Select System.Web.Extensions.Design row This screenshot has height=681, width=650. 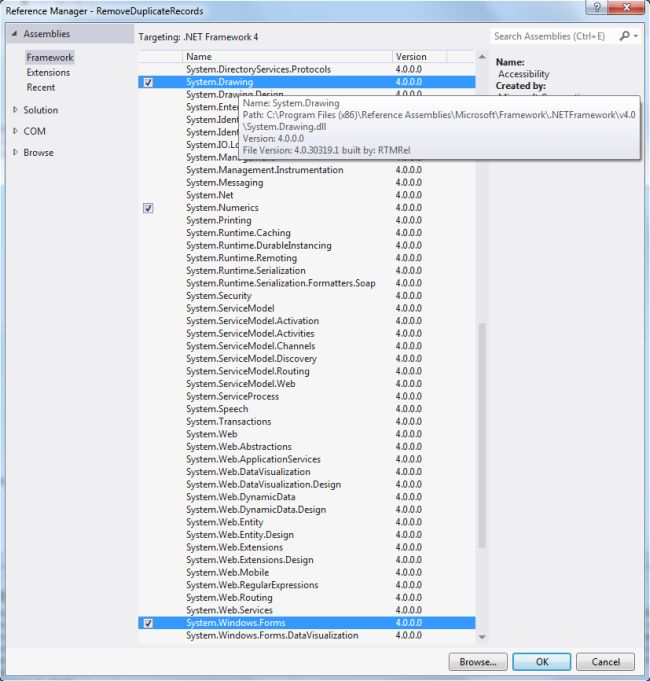point(307,561)
